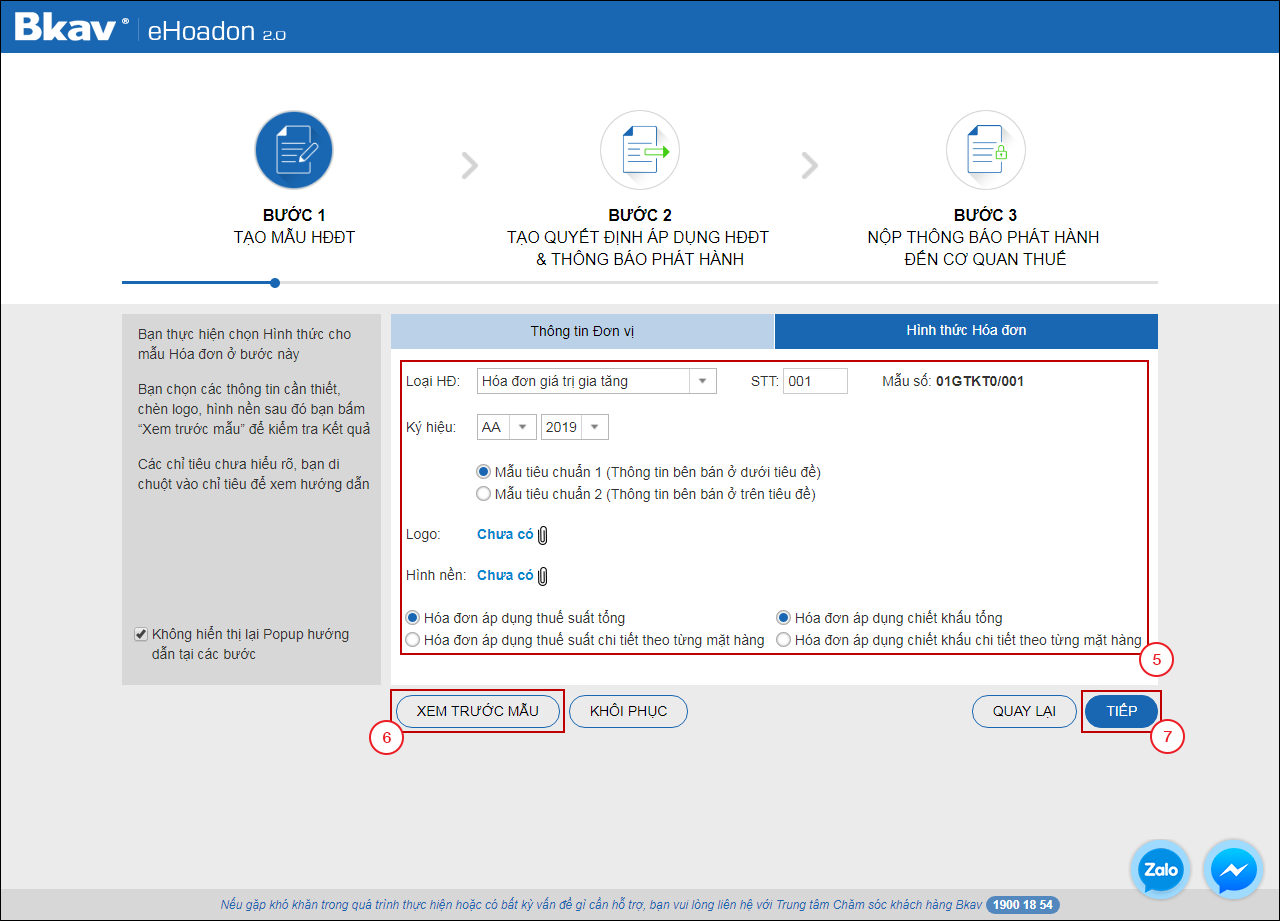The width and height of the screenshot is (1280, 921).
Task: Click the STT number field
Action: (816, 381)
